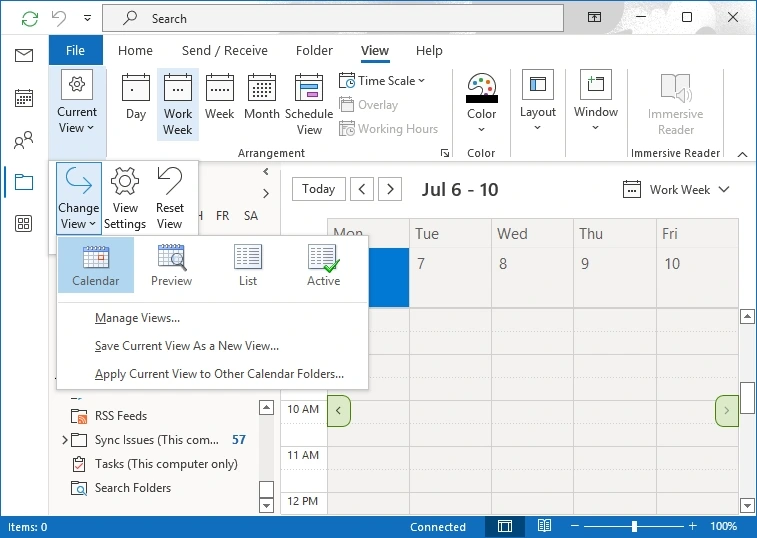Switch to Reading view in status bar

coord(545,526)
